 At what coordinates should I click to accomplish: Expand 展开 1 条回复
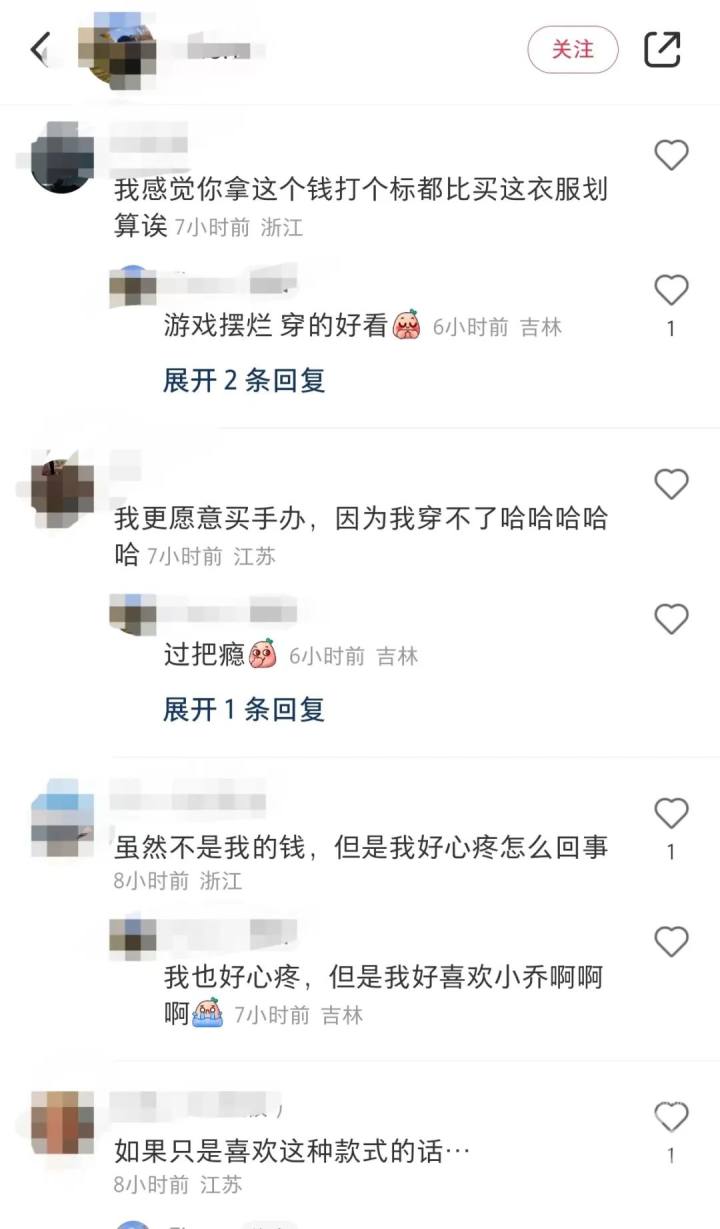coord(244,710)
